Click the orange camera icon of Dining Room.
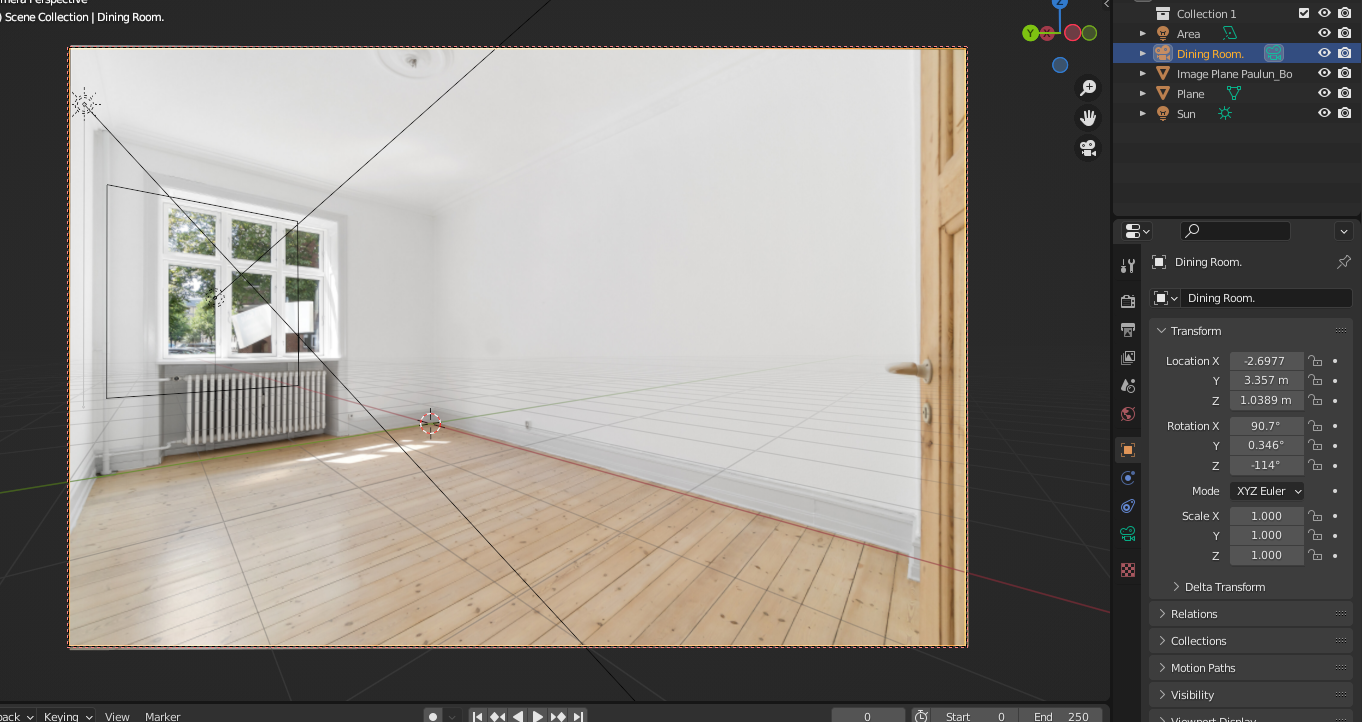 click(1163, 54)
